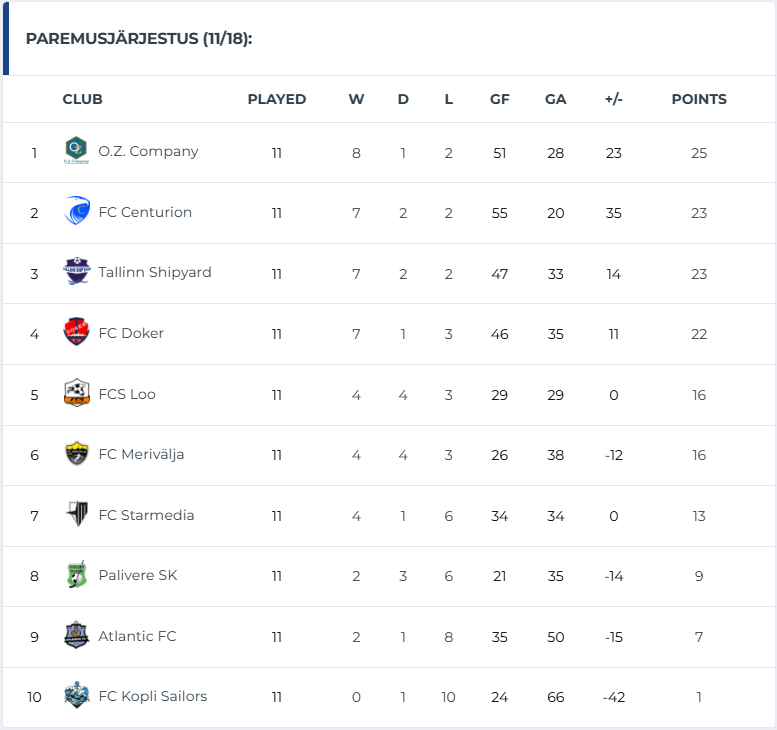Open the Tallinn Shipyard team link

click(155, 273)
